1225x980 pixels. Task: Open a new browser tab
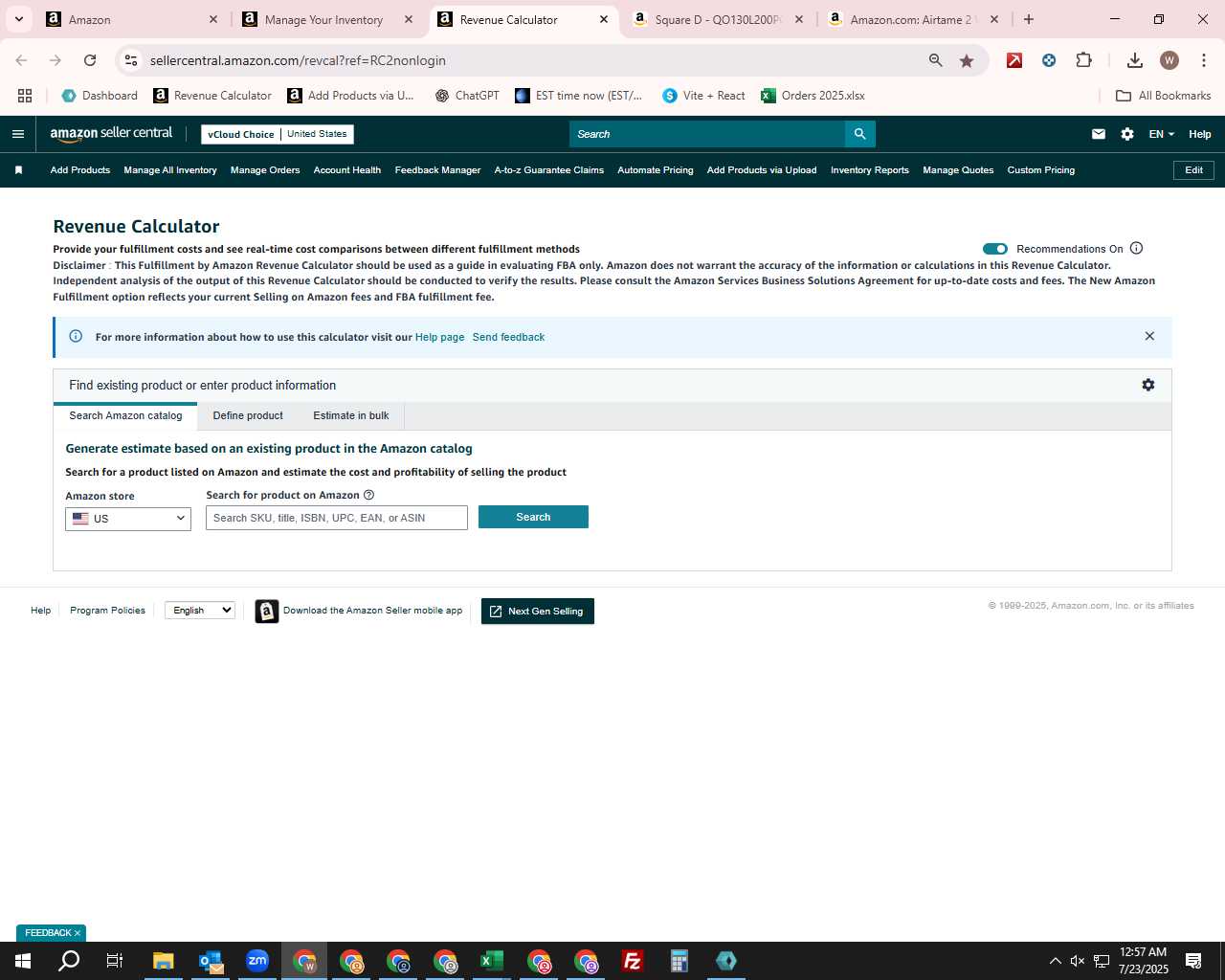coord(1029,19)
